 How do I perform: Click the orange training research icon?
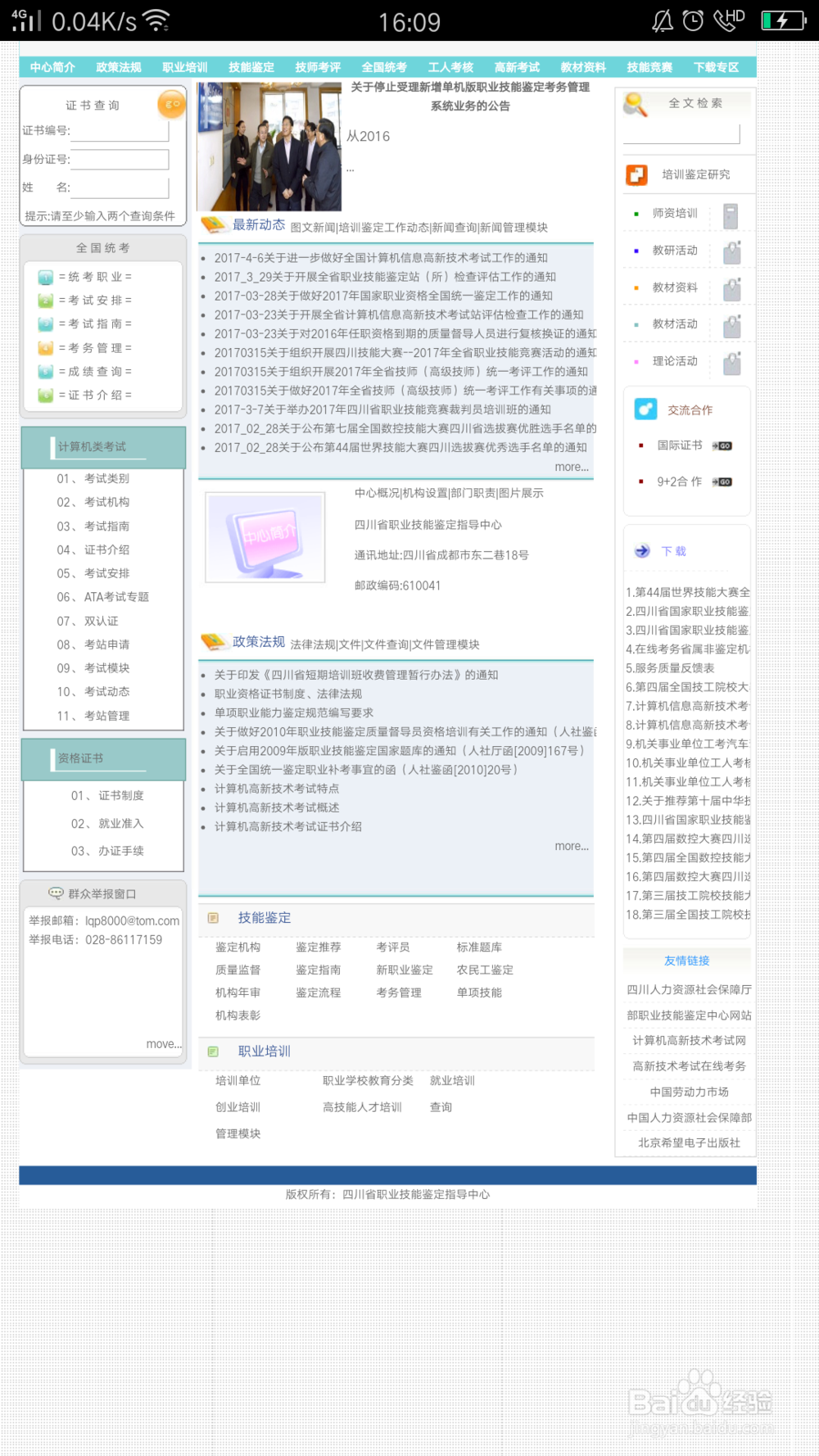[x=636, y=174]
